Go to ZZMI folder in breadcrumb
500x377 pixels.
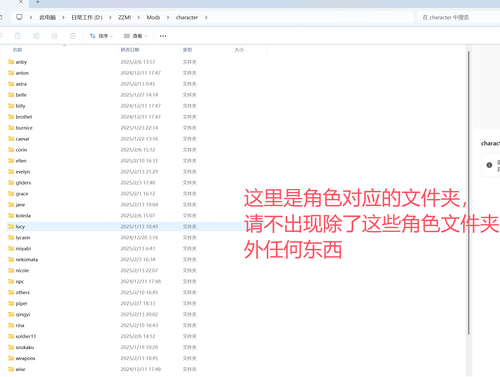[x=124, y=17]
